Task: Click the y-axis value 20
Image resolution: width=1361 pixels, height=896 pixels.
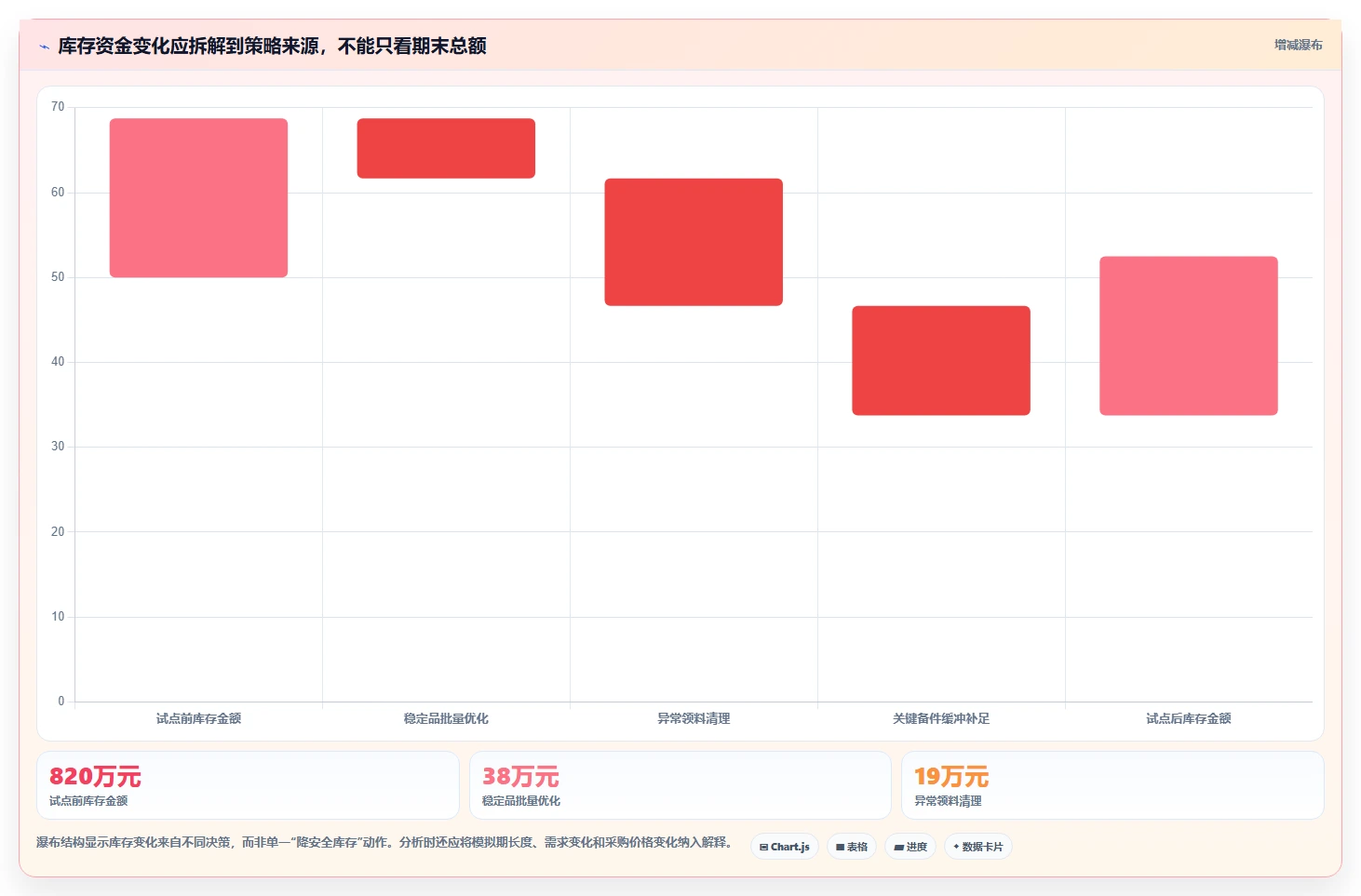Action: 58,532
